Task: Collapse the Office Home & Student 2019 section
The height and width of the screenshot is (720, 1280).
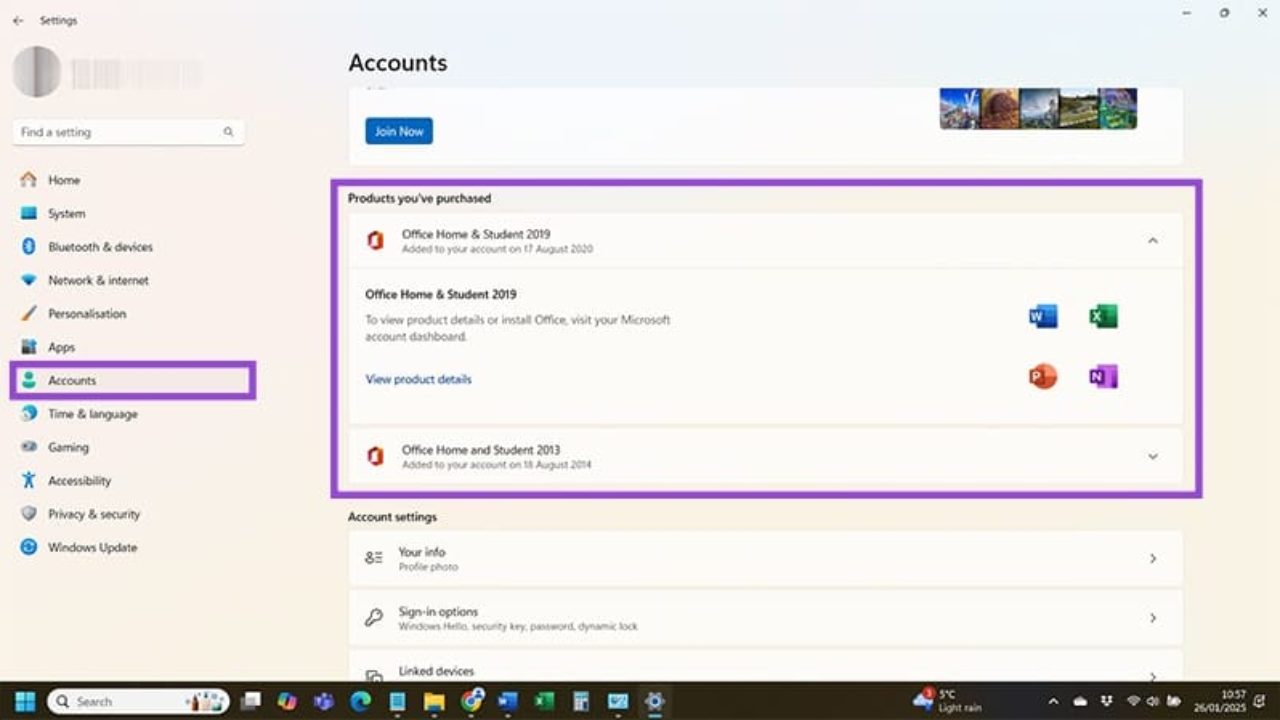Action: pos(1152,241)
